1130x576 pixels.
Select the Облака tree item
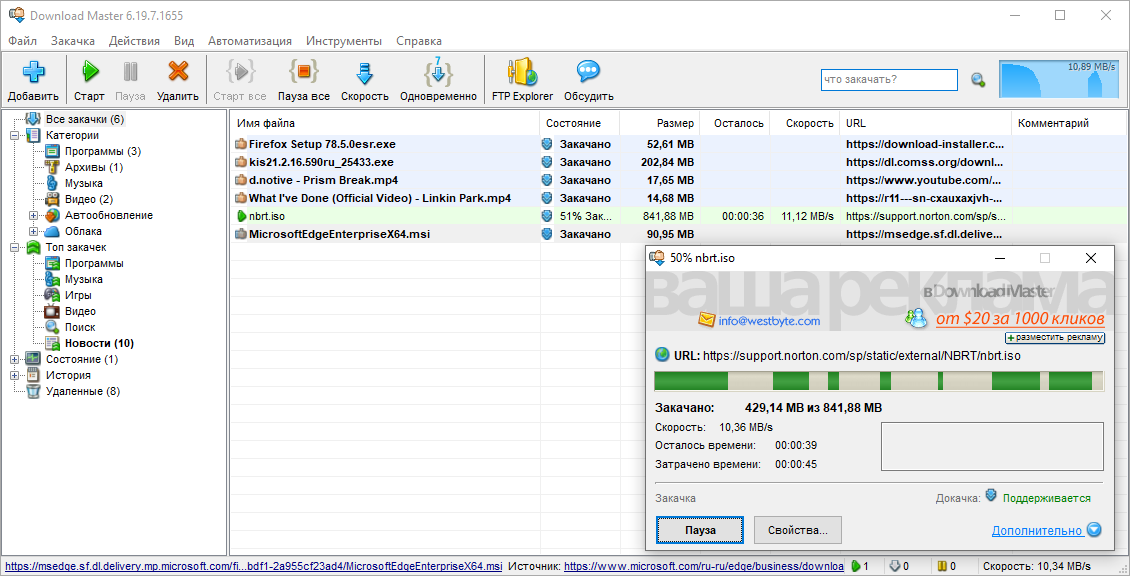[83, 231]
